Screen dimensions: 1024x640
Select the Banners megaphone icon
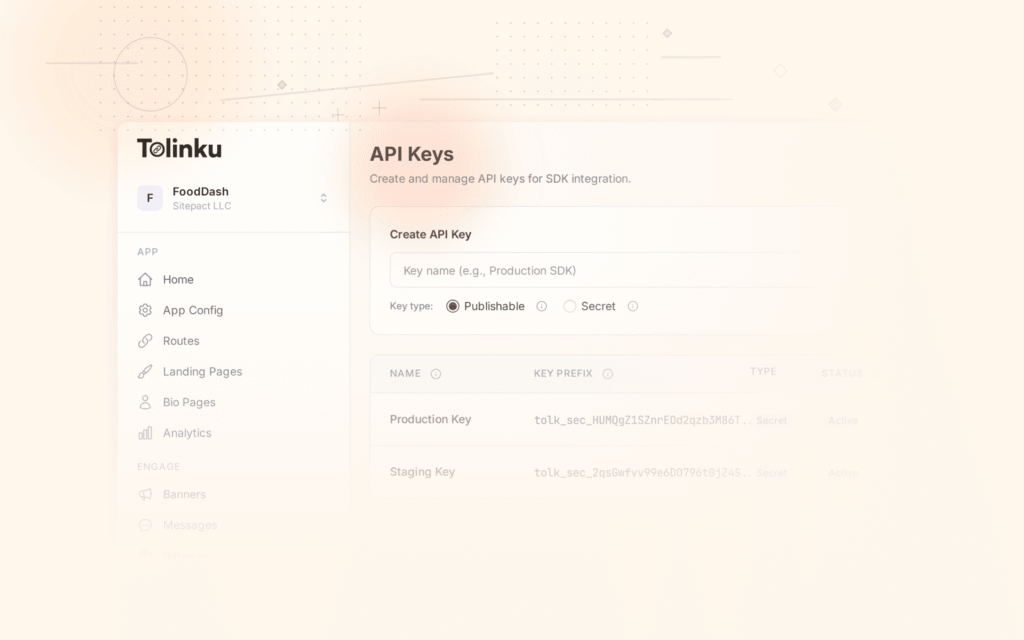tap(144, 494)
